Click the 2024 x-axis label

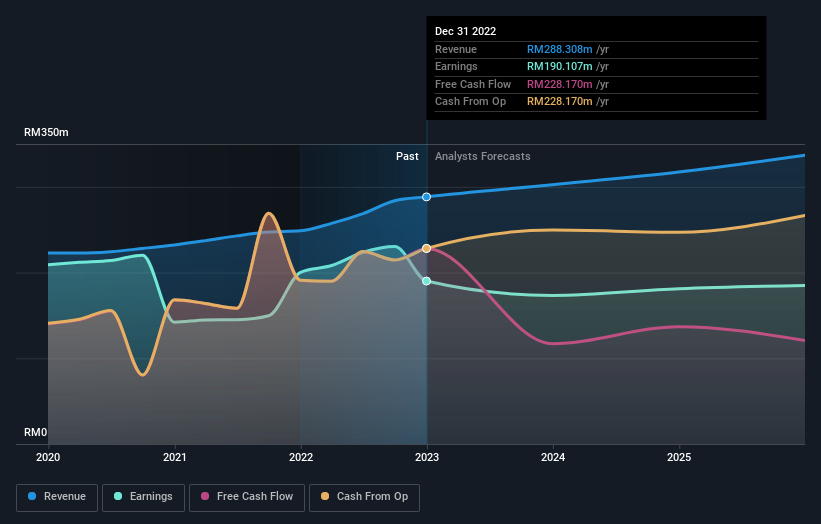point(553,457)
